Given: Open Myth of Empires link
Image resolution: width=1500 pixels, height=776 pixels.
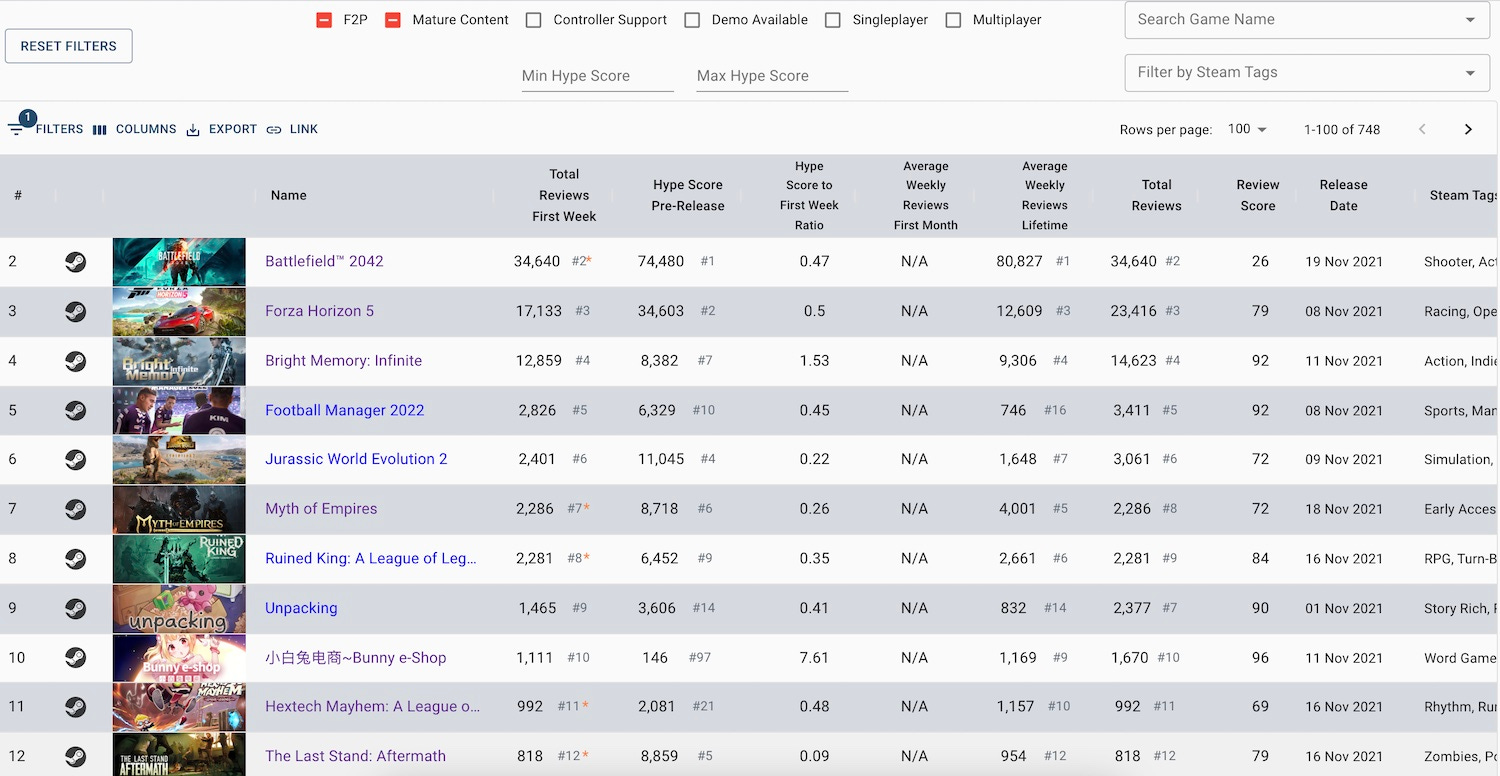Looking at the screenshot, I should click(321, 508).
